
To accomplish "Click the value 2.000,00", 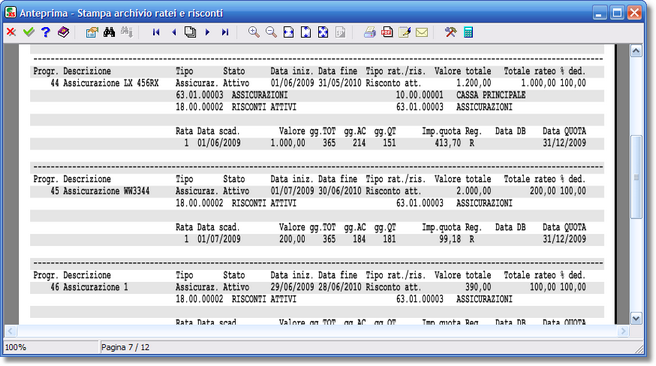I will [474, 191].
